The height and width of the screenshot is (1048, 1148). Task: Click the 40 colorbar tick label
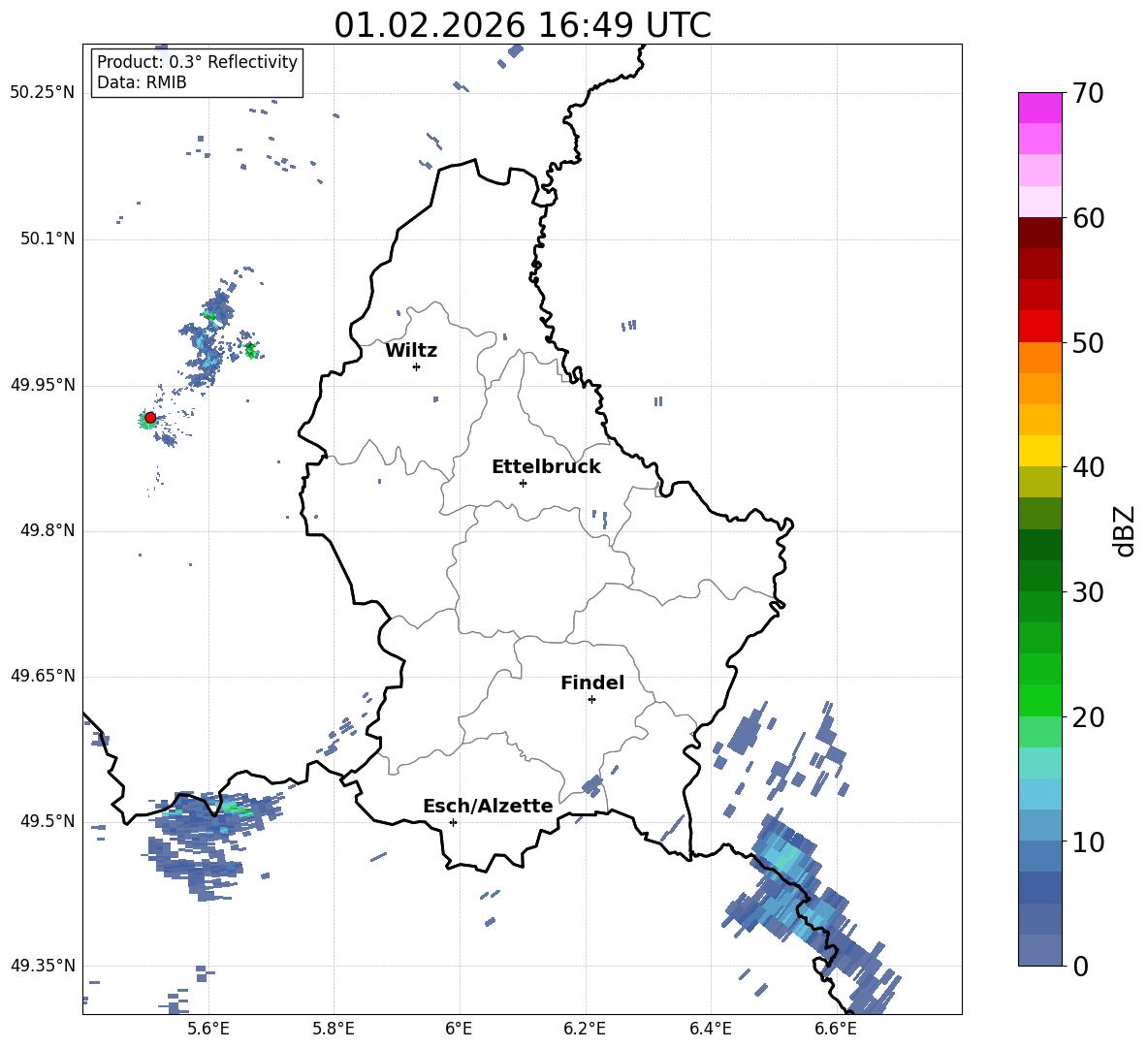coord(1088,467)
